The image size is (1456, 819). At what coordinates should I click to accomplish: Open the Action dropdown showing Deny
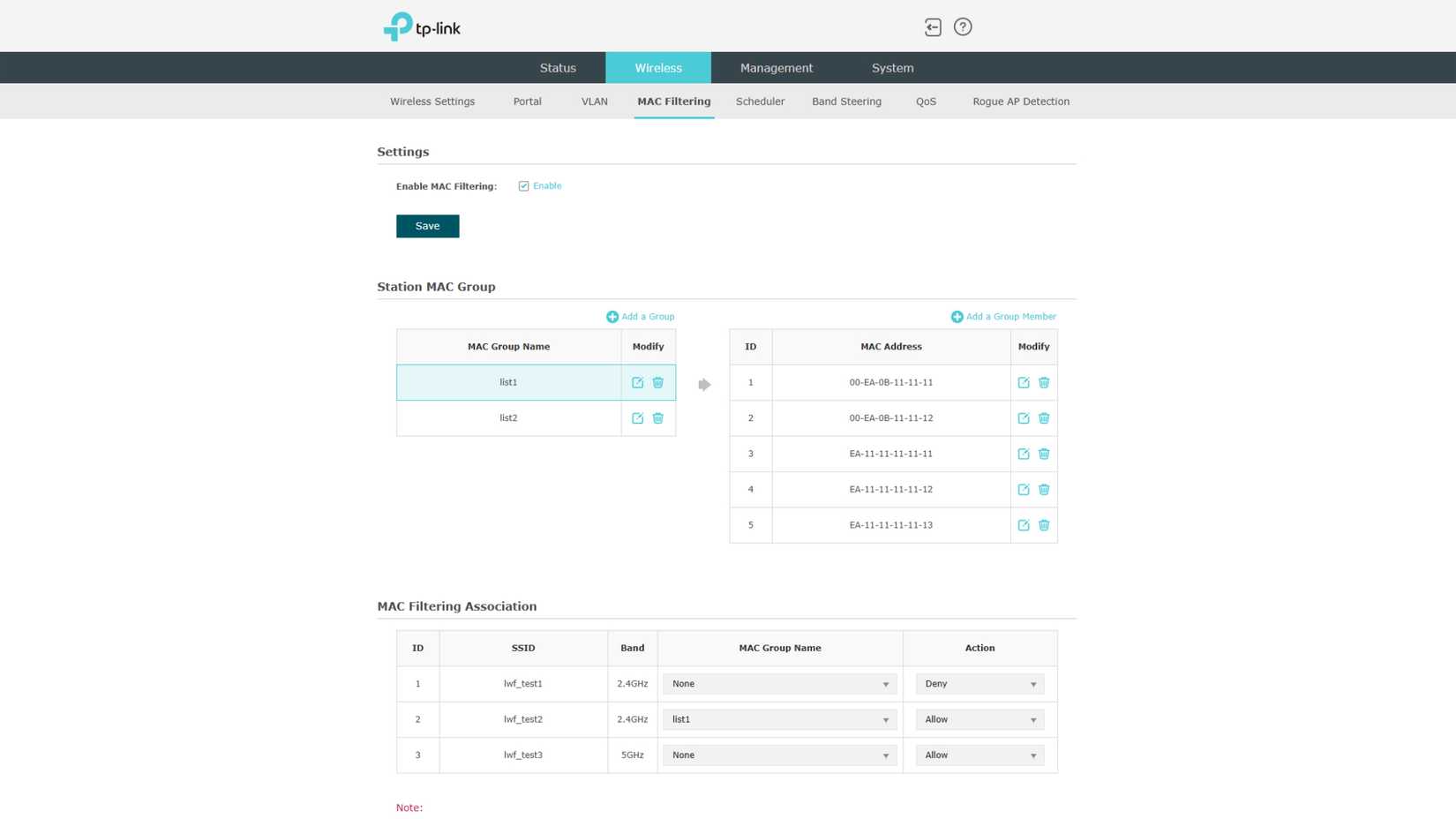[979, 683]
